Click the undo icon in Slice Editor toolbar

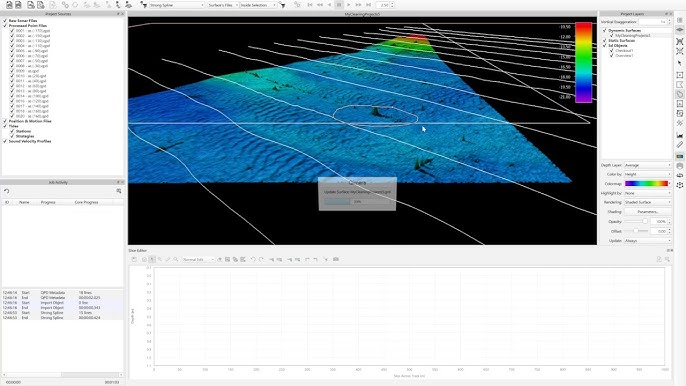pos(253,260)
